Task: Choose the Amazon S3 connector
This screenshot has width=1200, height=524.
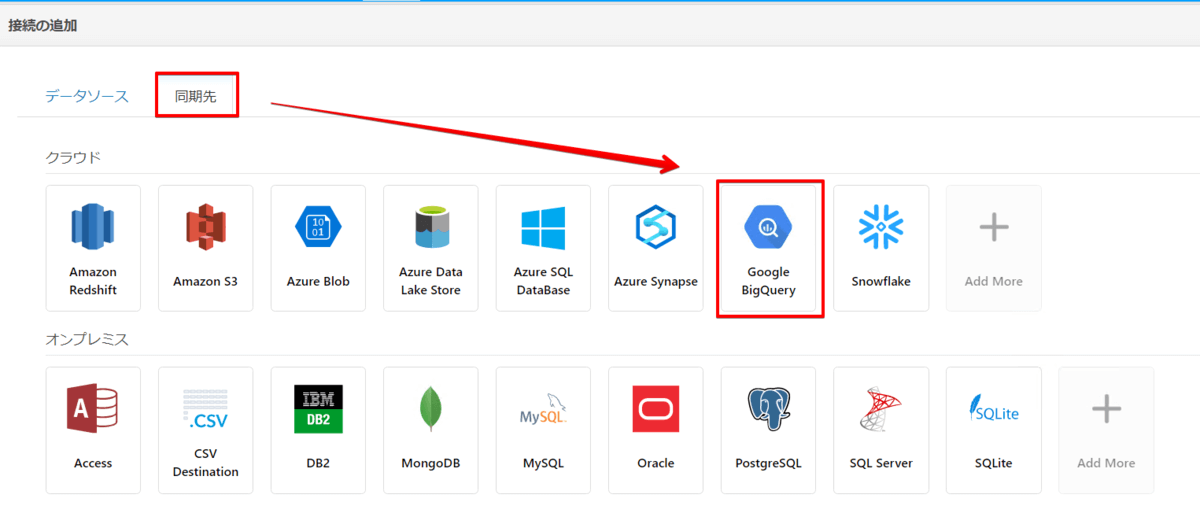Action: [205, 248]
